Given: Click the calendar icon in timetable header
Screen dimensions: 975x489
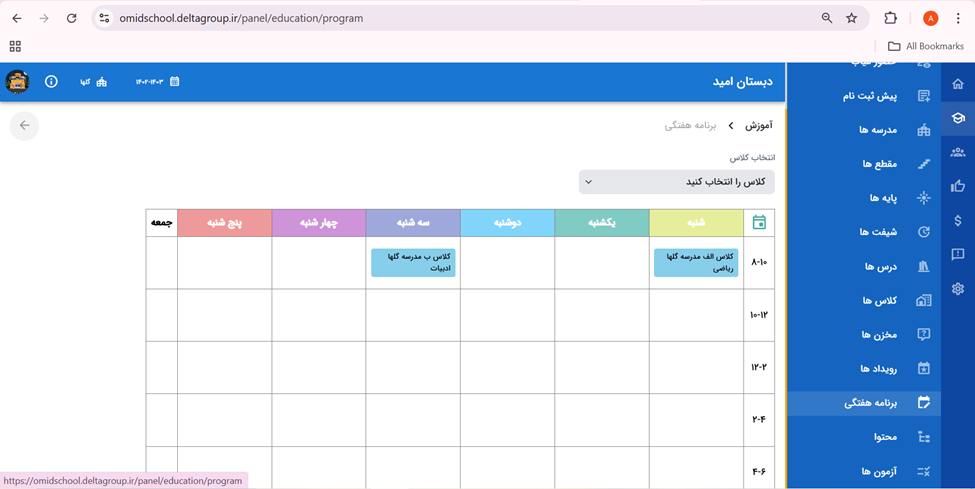Looking at the screenshot, I should pyautogui.click(x=759, y=222).
